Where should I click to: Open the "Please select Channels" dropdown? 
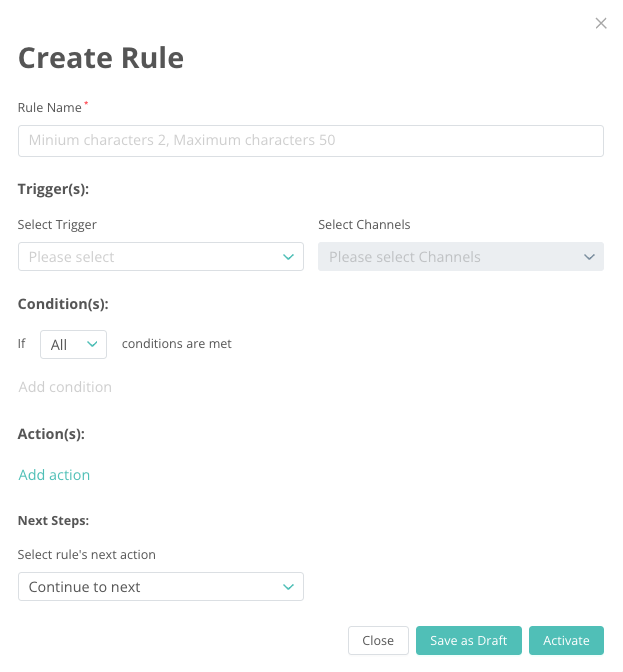[450, 257]
